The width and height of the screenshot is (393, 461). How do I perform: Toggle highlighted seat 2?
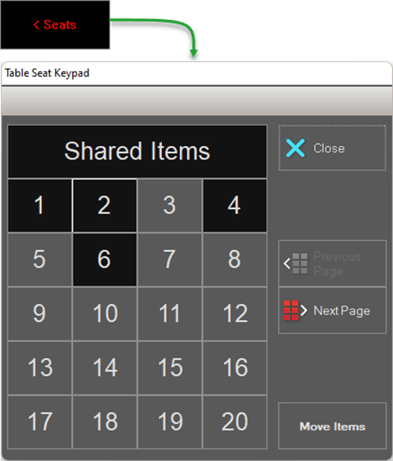click(104, 205)
